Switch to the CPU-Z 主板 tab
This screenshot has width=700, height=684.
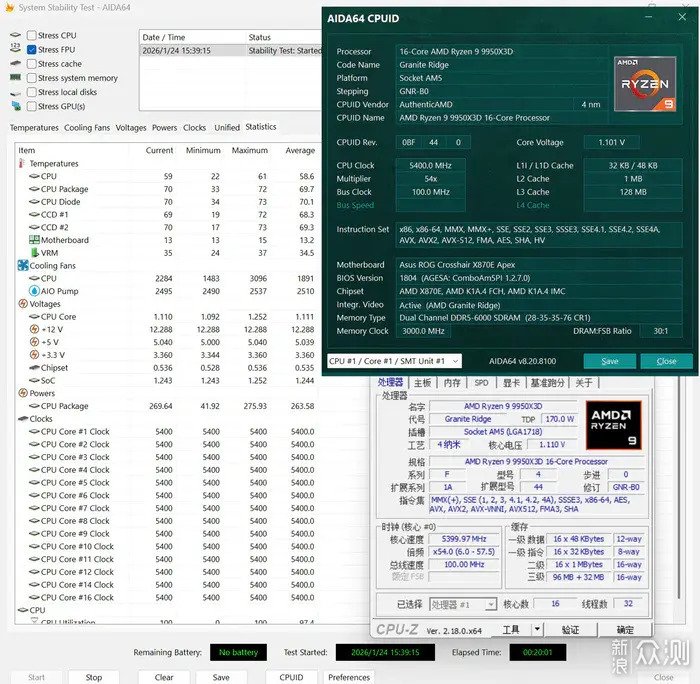(422, 383)
